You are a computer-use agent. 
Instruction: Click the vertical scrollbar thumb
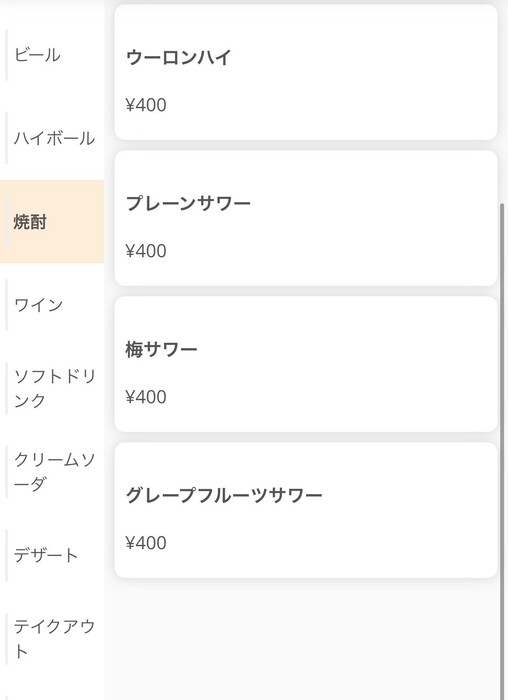click(x=503, y=451)
